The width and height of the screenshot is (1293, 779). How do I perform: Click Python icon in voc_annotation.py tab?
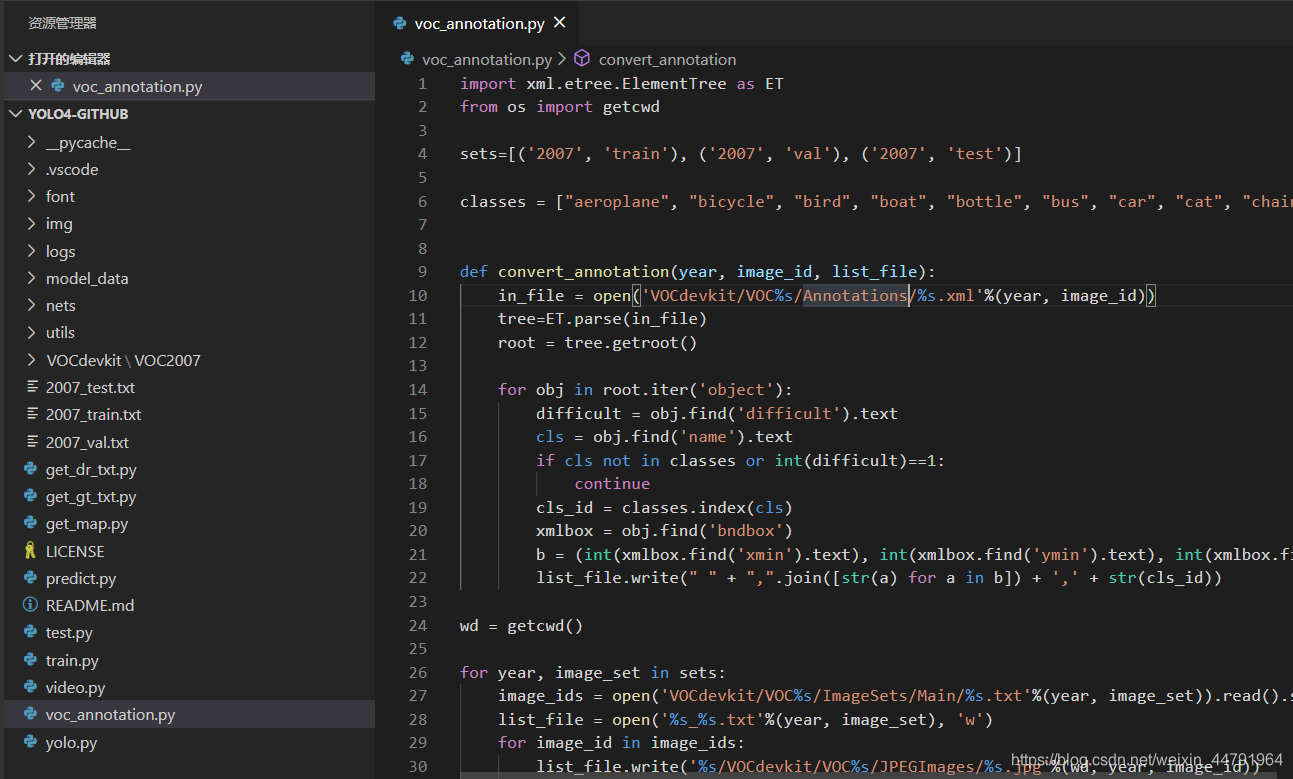point(400,22)
